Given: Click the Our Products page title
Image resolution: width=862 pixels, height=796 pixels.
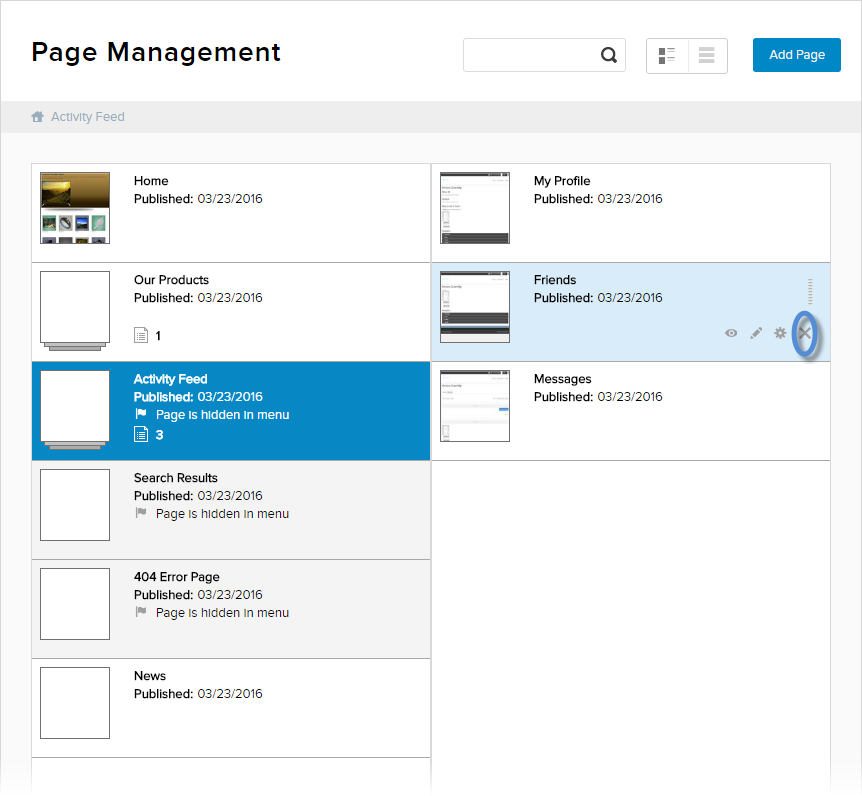Looking at the screenshot, I should point(172,280).
